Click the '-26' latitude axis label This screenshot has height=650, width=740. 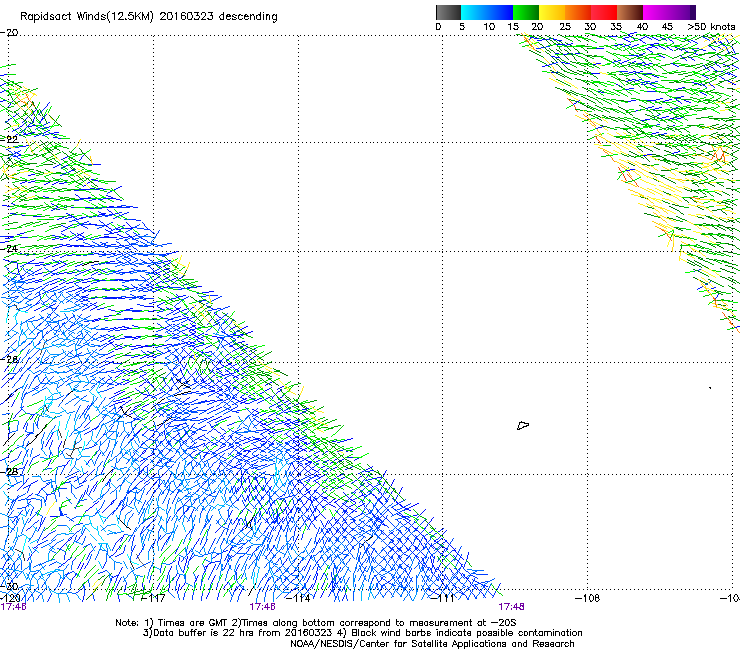9,360
